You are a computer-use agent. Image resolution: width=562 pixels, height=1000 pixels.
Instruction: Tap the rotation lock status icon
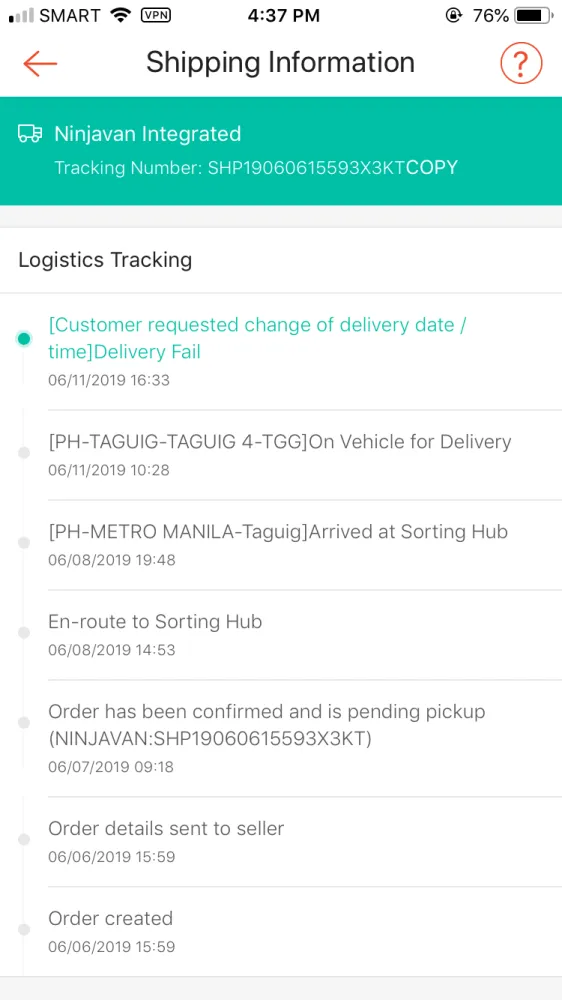[x=454, y=16]
